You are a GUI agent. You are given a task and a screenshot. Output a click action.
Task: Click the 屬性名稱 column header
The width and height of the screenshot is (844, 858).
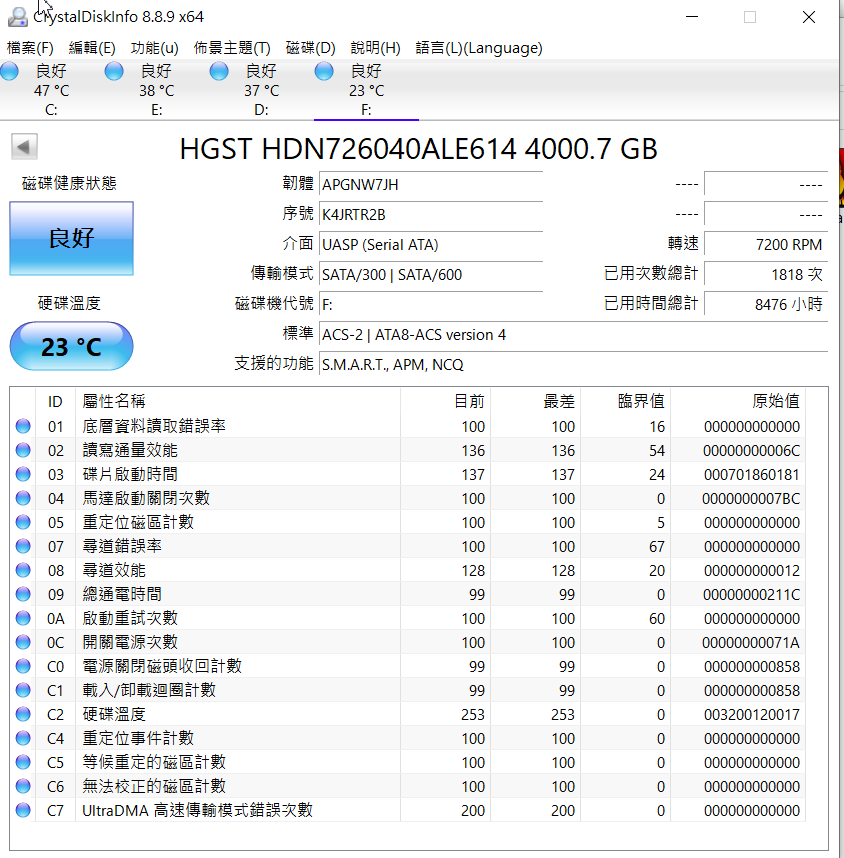click(x=114, y=401)
